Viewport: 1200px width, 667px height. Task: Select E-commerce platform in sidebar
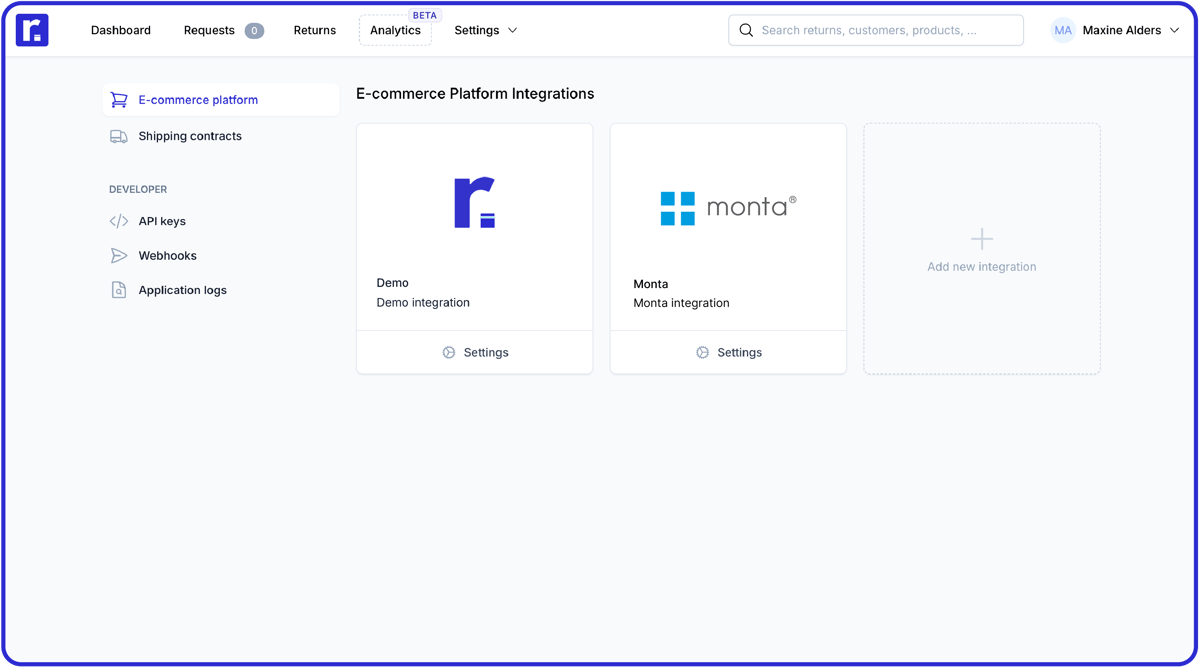222,100
